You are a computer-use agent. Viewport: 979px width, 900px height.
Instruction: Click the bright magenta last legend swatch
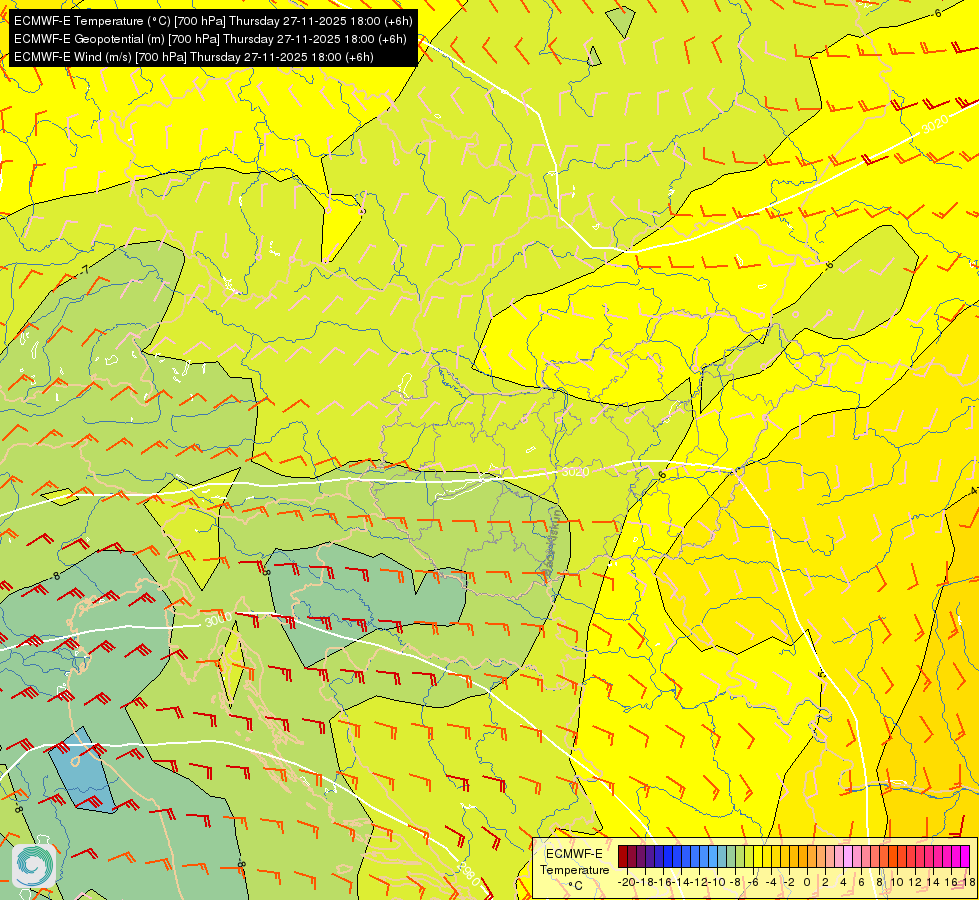965,856
